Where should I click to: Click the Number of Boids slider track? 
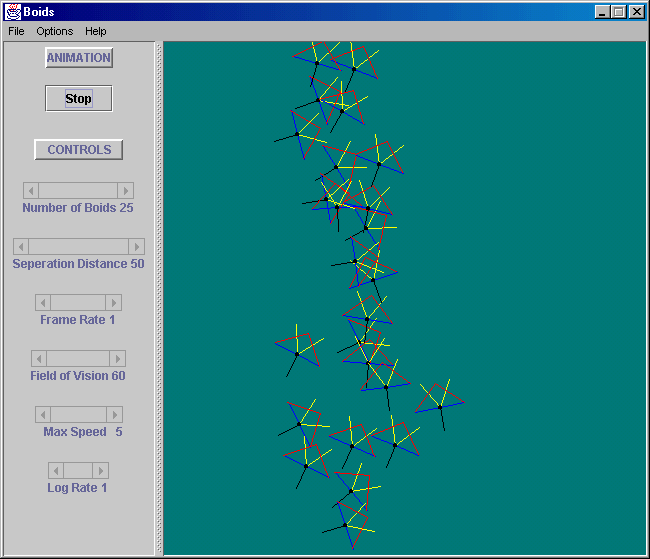pyautogui.click(x=78, y=191)
